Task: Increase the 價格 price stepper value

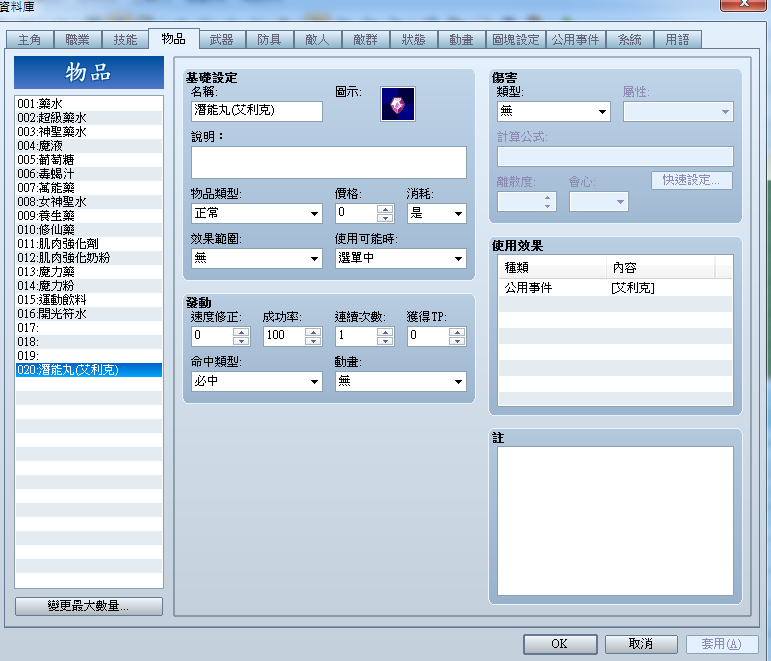Action: pyautogui.click(x=385, y=209)
